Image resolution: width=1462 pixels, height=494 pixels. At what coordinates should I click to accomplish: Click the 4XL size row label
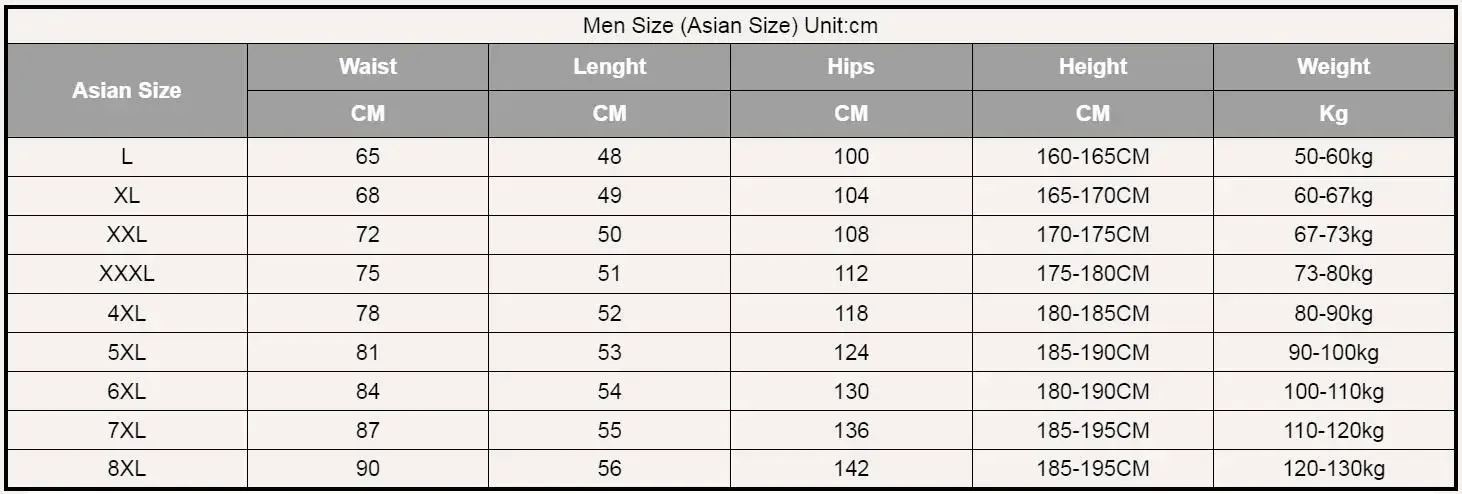(x=127, y=313)
